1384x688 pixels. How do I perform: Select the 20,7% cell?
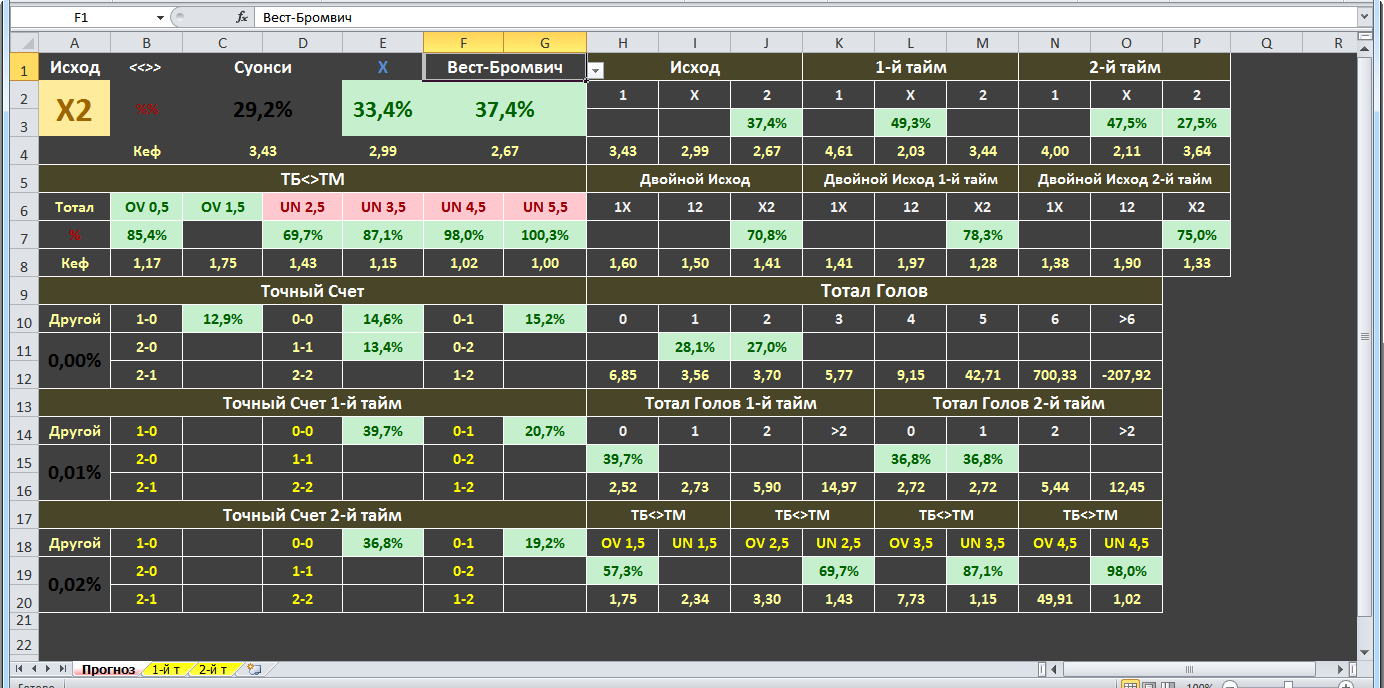(545, 431)
